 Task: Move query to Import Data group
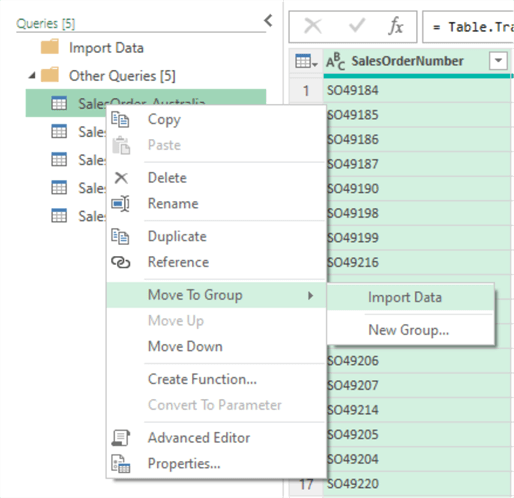(x=410, y=297)
